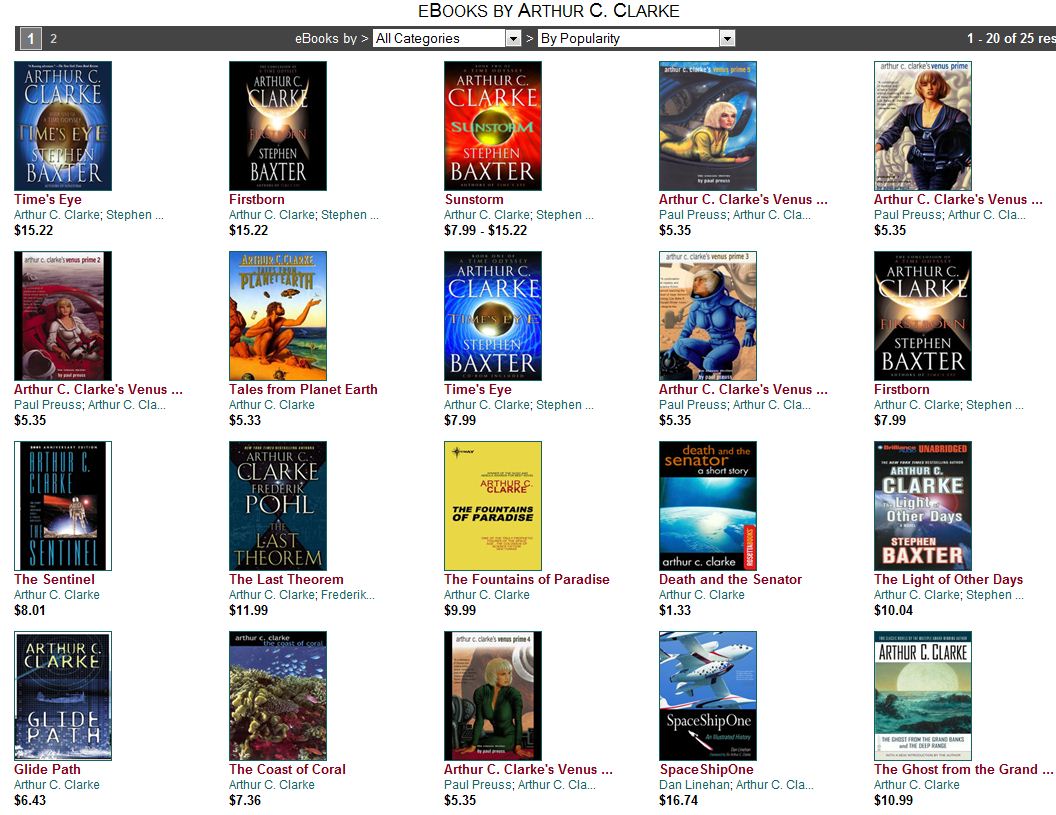
Task: Click the $1.33 price
Action: click(675, 610)
